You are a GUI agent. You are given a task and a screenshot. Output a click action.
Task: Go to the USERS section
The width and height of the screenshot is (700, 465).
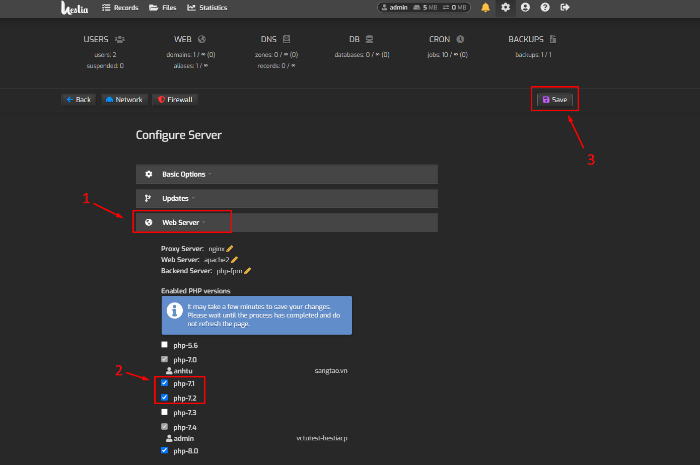pos(104,39)
